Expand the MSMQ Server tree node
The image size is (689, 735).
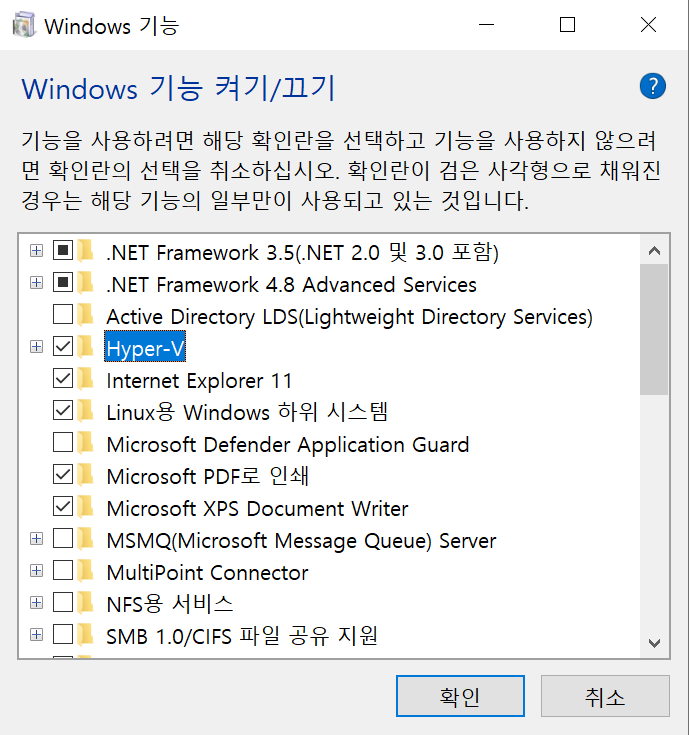click(x=36, y=539)
